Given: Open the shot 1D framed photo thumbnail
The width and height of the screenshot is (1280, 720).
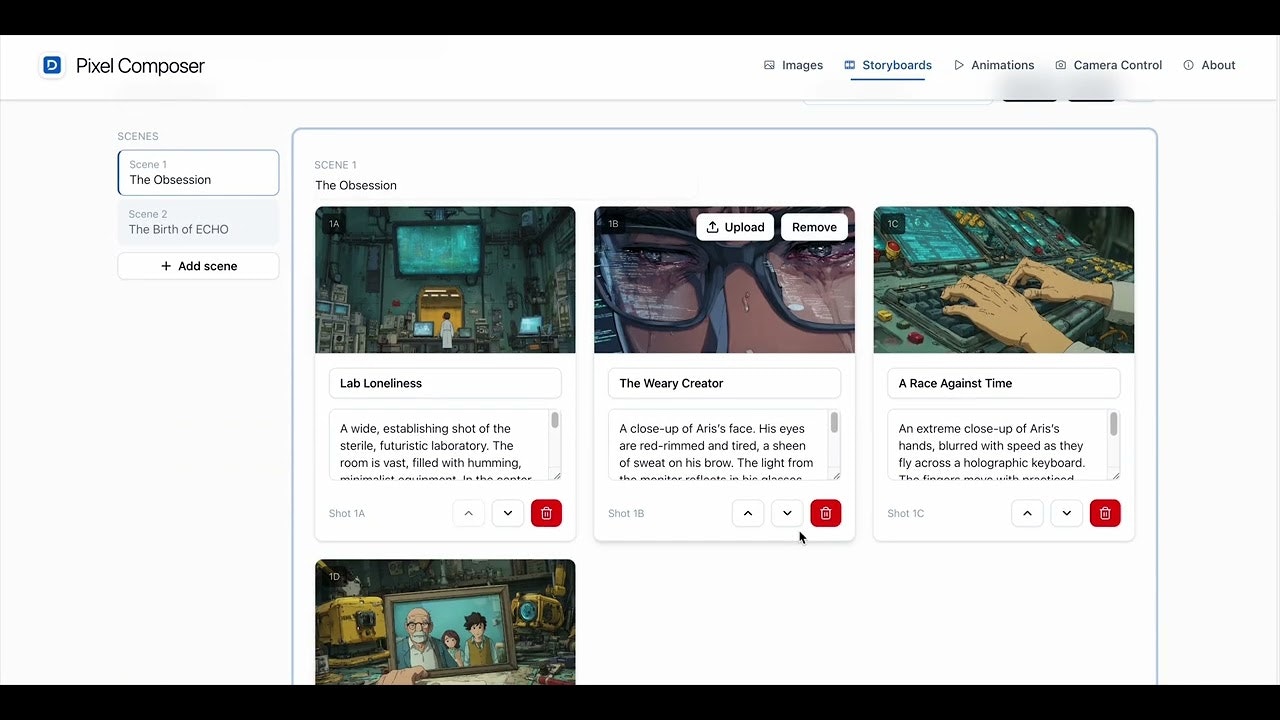Looking at the screenshot, I should point(445,622).
